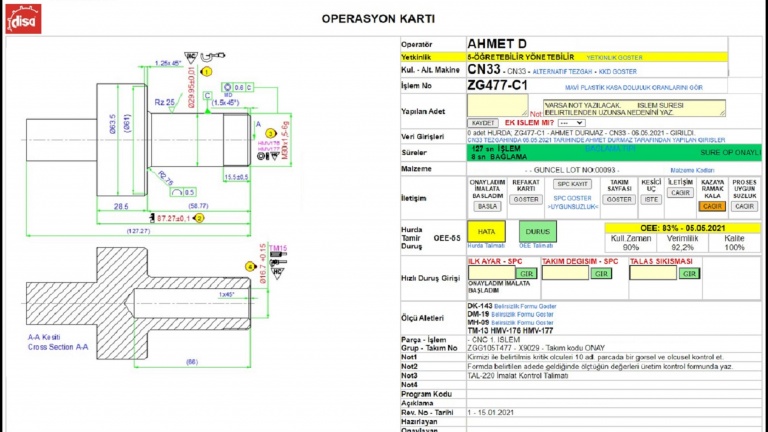Open Belirsizlik Formu Goster for MH-09
768x432 pixels.
click(x=522, y=323)
